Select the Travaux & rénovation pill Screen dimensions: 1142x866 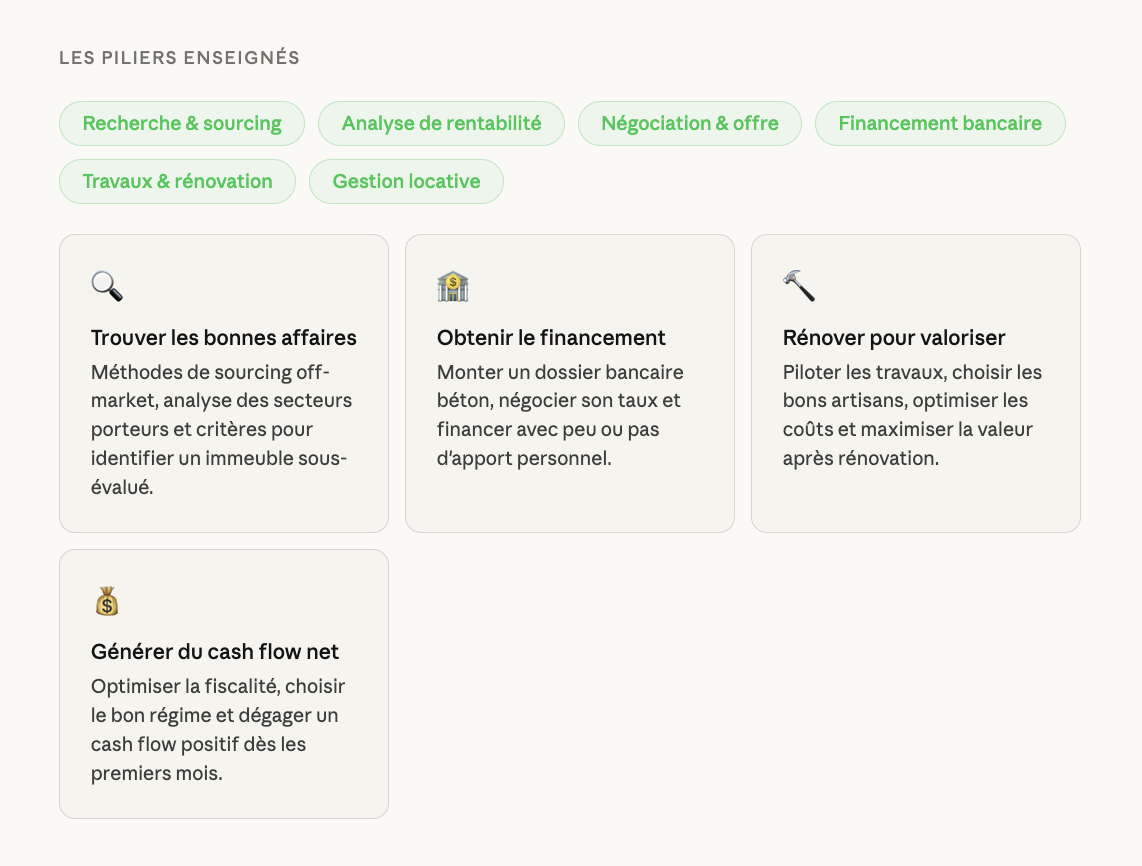click(x=178, y=182)
